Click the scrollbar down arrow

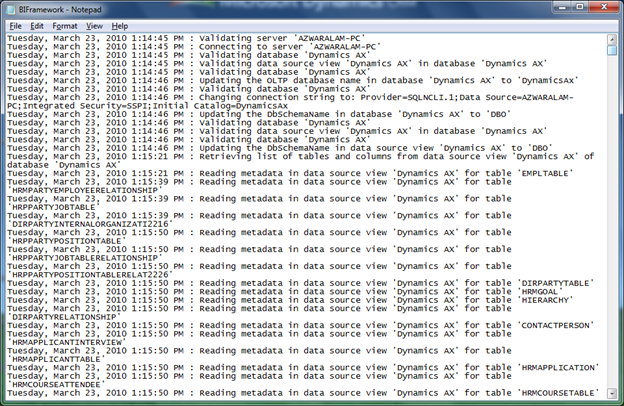tap(612, 393)
